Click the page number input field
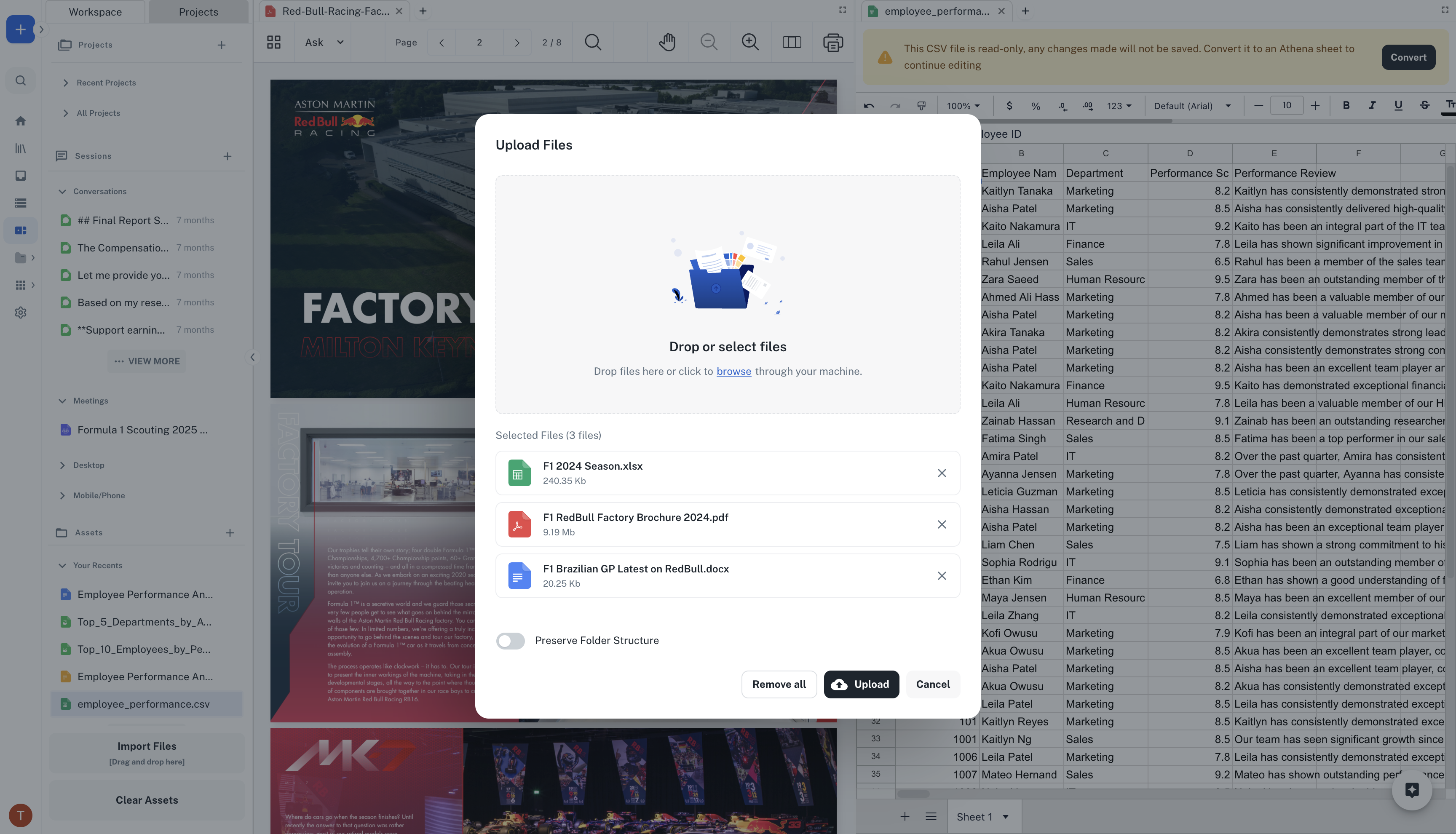Viewport: 1456px width, 834px height. click(479, 43)
